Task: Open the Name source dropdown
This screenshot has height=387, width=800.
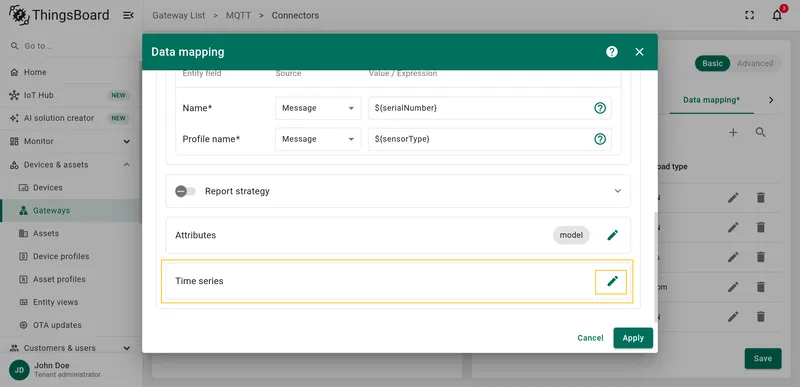Action: pyautogui.click(x=318, y=108)
